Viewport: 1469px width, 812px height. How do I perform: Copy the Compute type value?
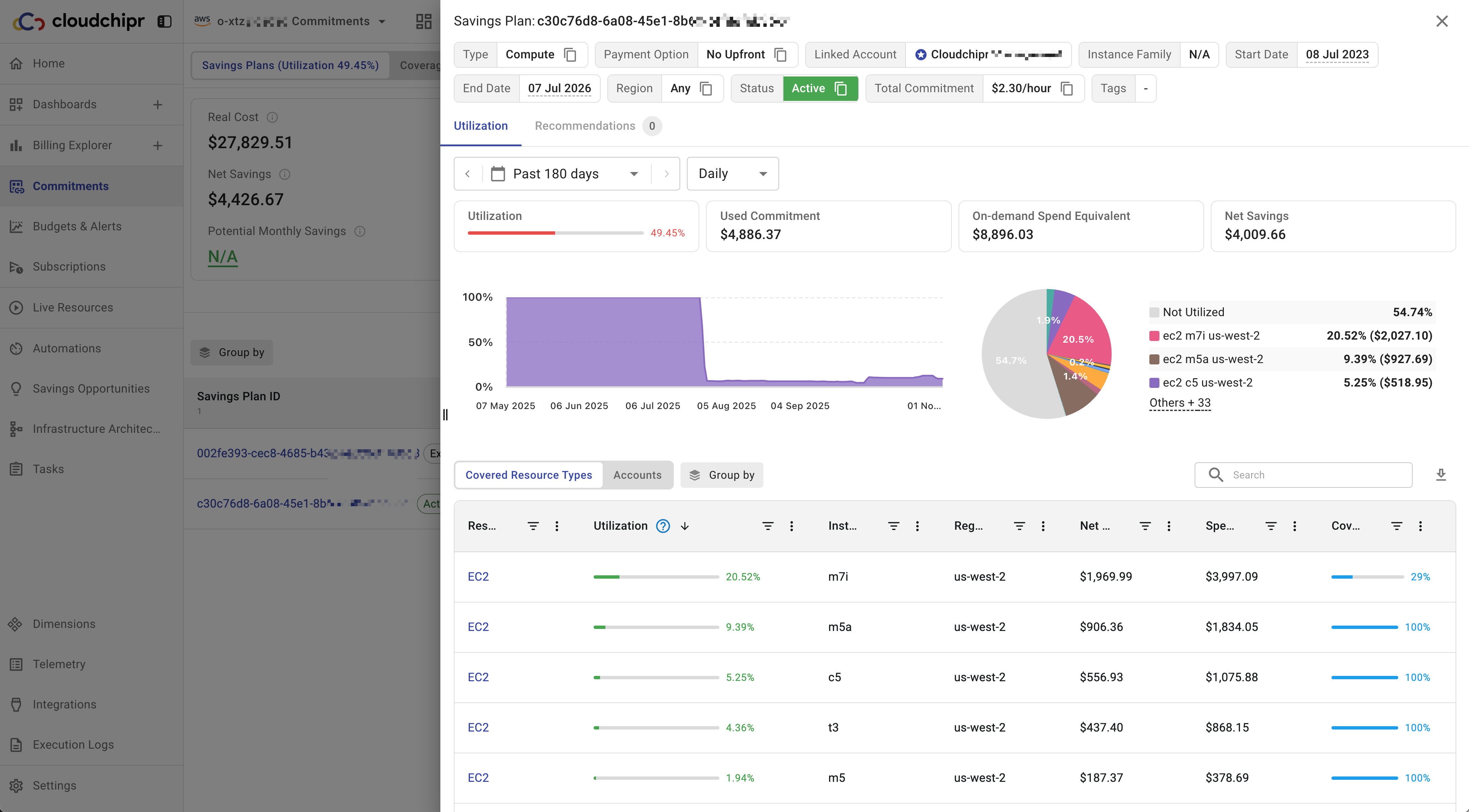570,55
